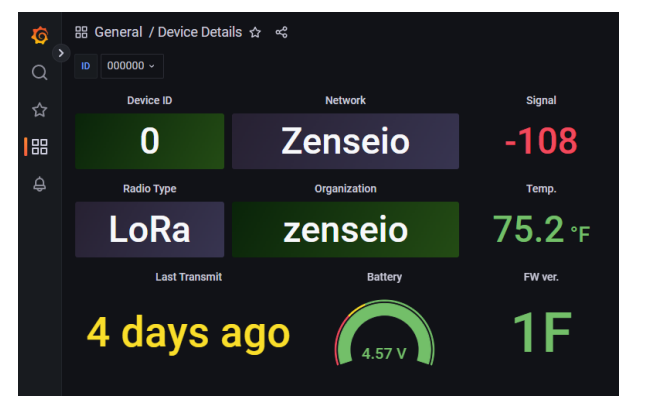Image resolution: width=664 pixels, height=409 pixels.
Task: Expand the sidebar with the chevron
Action: [x=61, y=52]
